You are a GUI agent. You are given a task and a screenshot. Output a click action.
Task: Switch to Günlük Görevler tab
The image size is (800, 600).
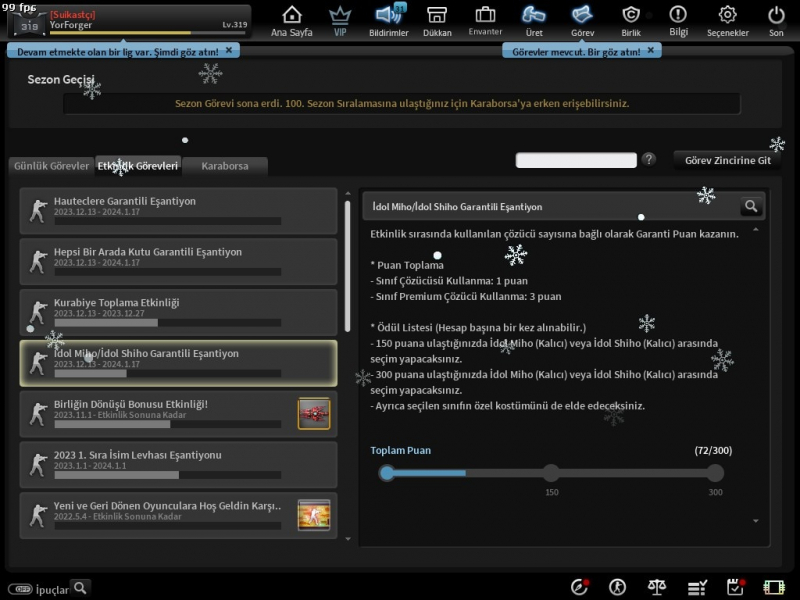(x=50, y=166)
